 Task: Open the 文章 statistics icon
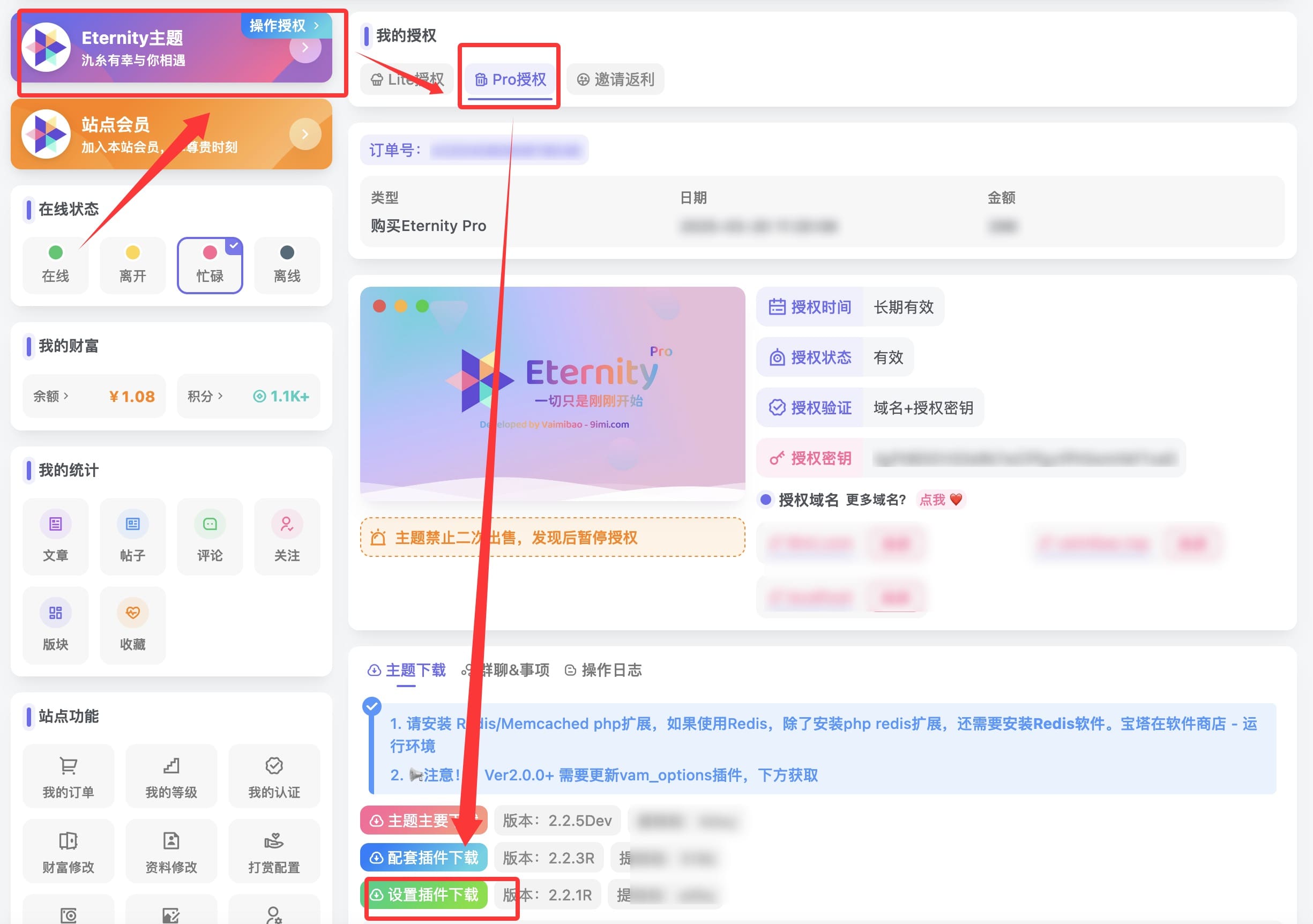pyautogui.click(x=56, y=524)
